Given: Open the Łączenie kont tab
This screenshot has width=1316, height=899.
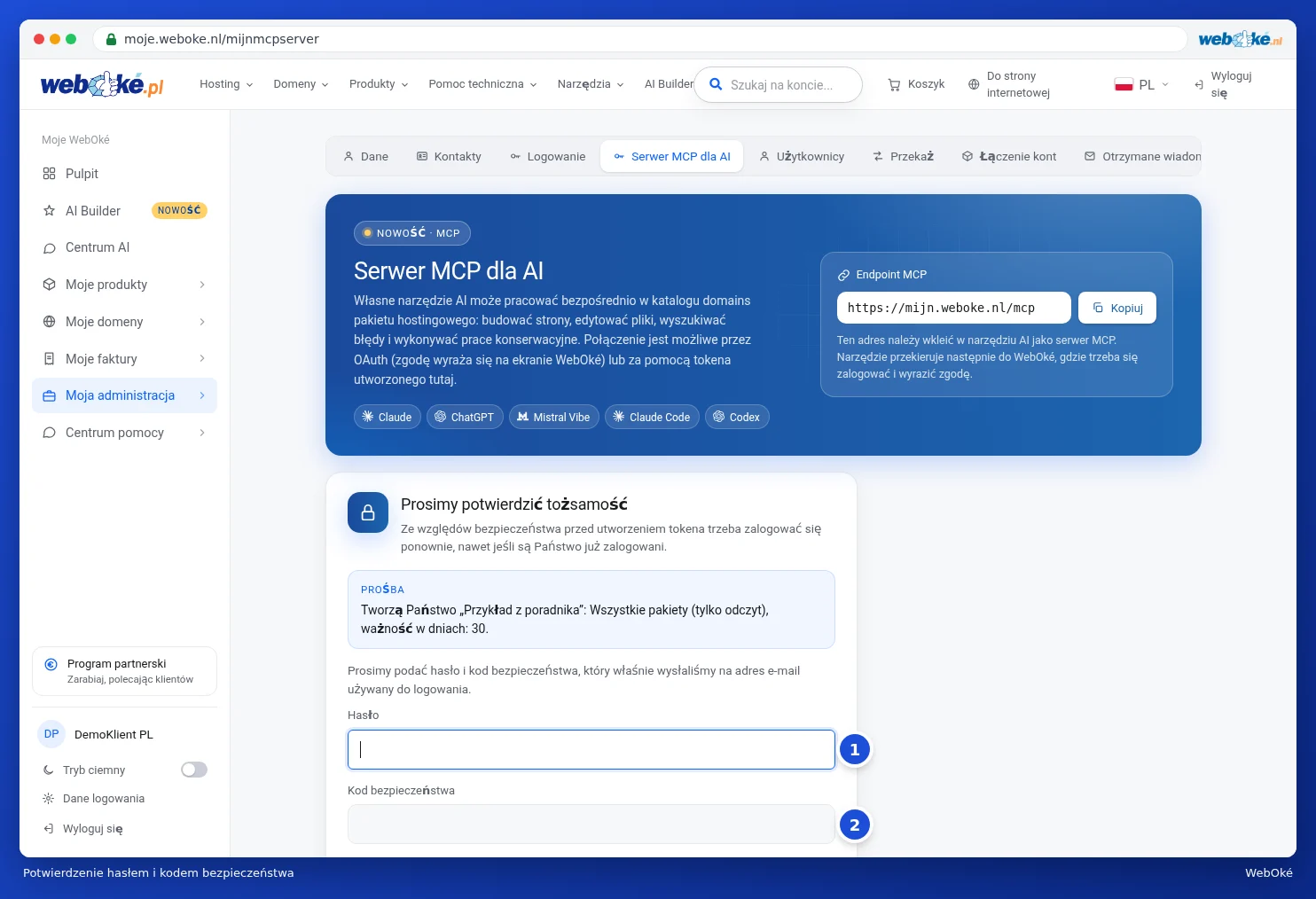Looking at the screenshot, I should [x=1009, y=156].
